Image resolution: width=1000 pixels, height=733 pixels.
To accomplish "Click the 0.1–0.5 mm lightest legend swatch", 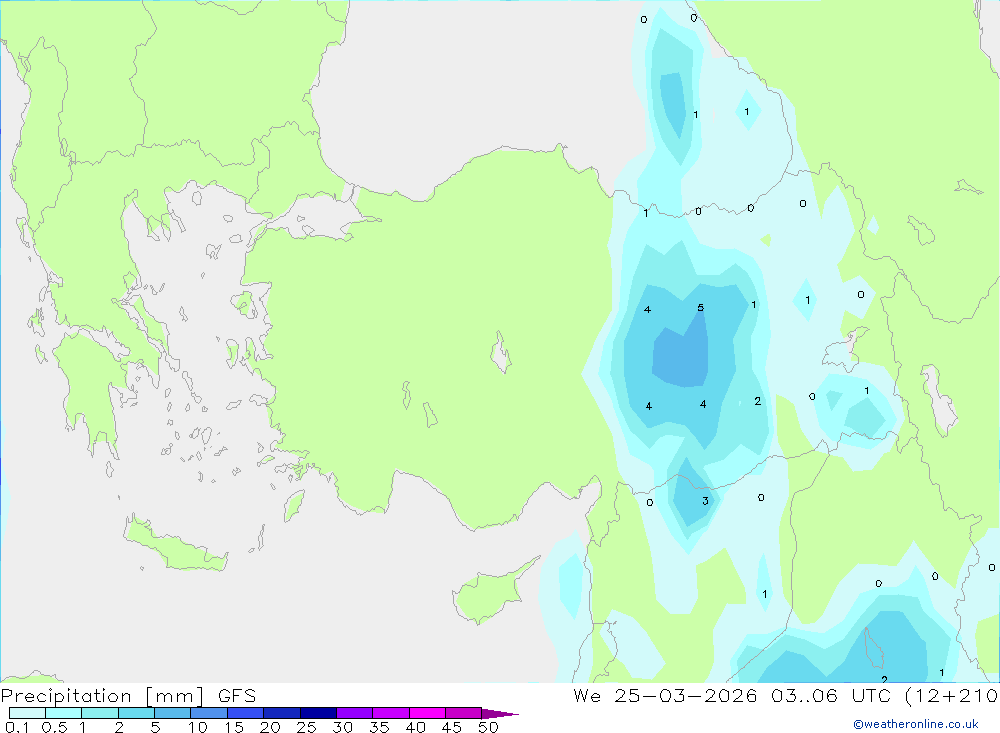I will (27, 713).
